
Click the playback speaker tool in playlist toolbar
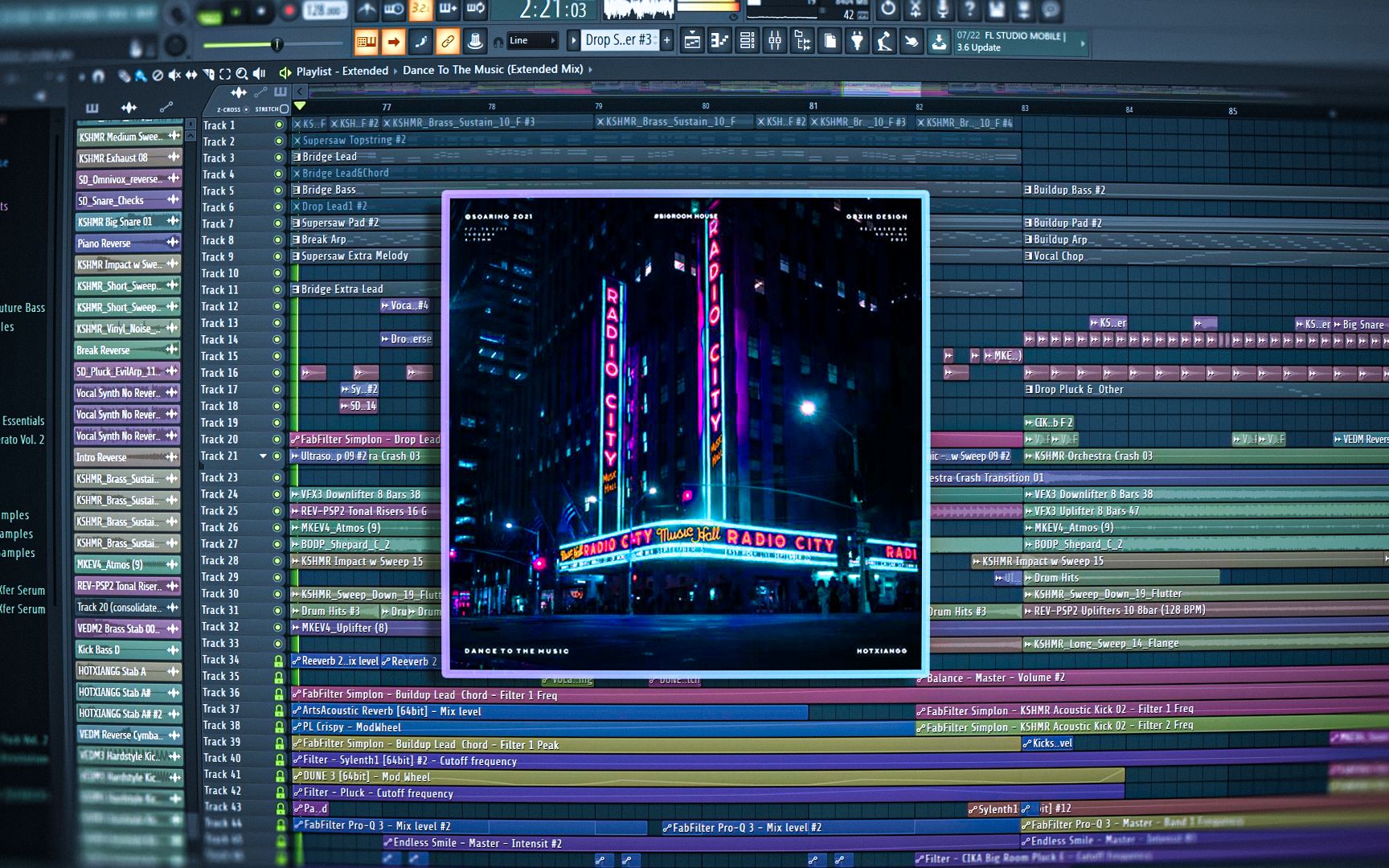(259, 74)
